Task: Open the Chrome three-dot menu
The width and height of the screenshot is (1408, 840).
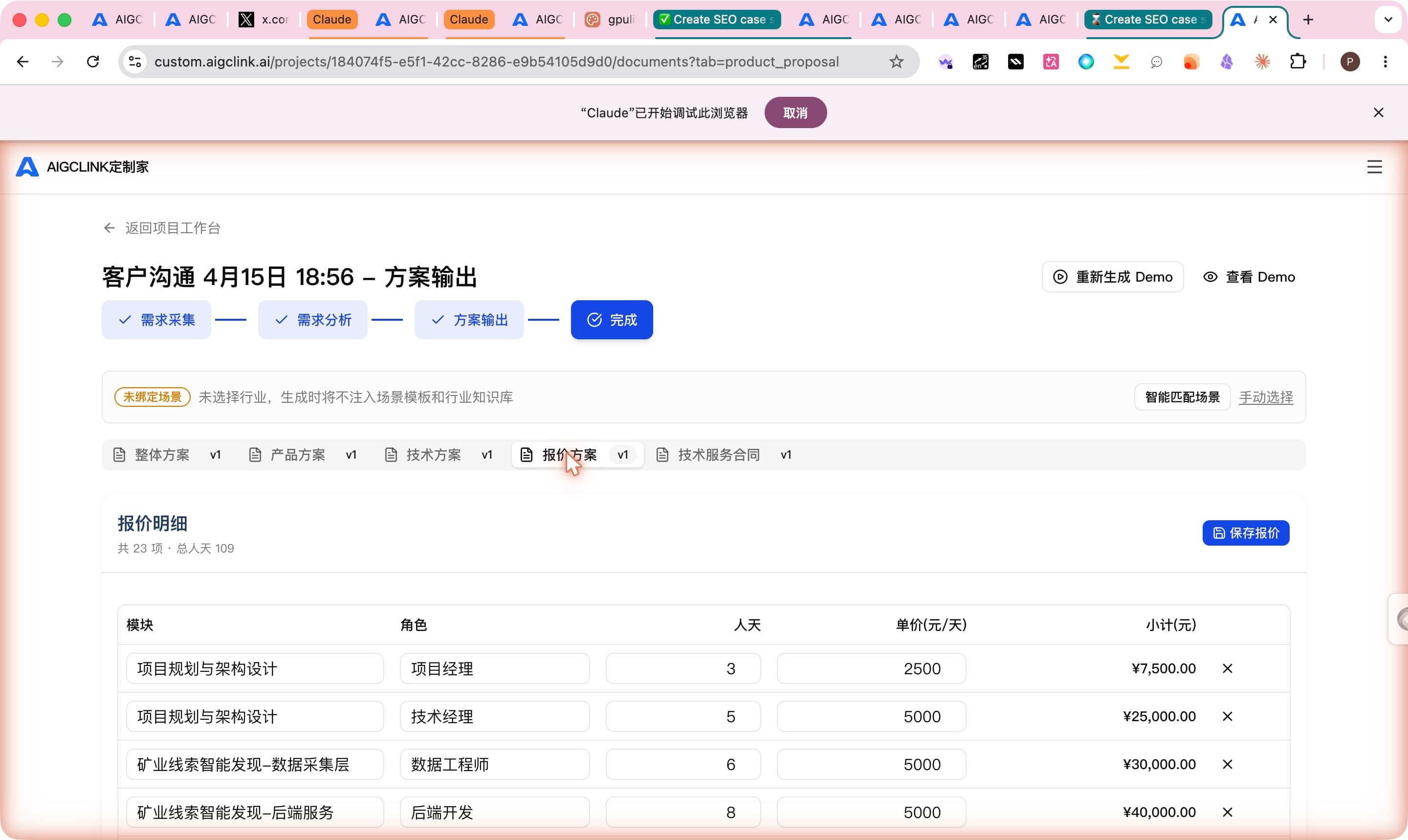Action: coord(1386,62)
